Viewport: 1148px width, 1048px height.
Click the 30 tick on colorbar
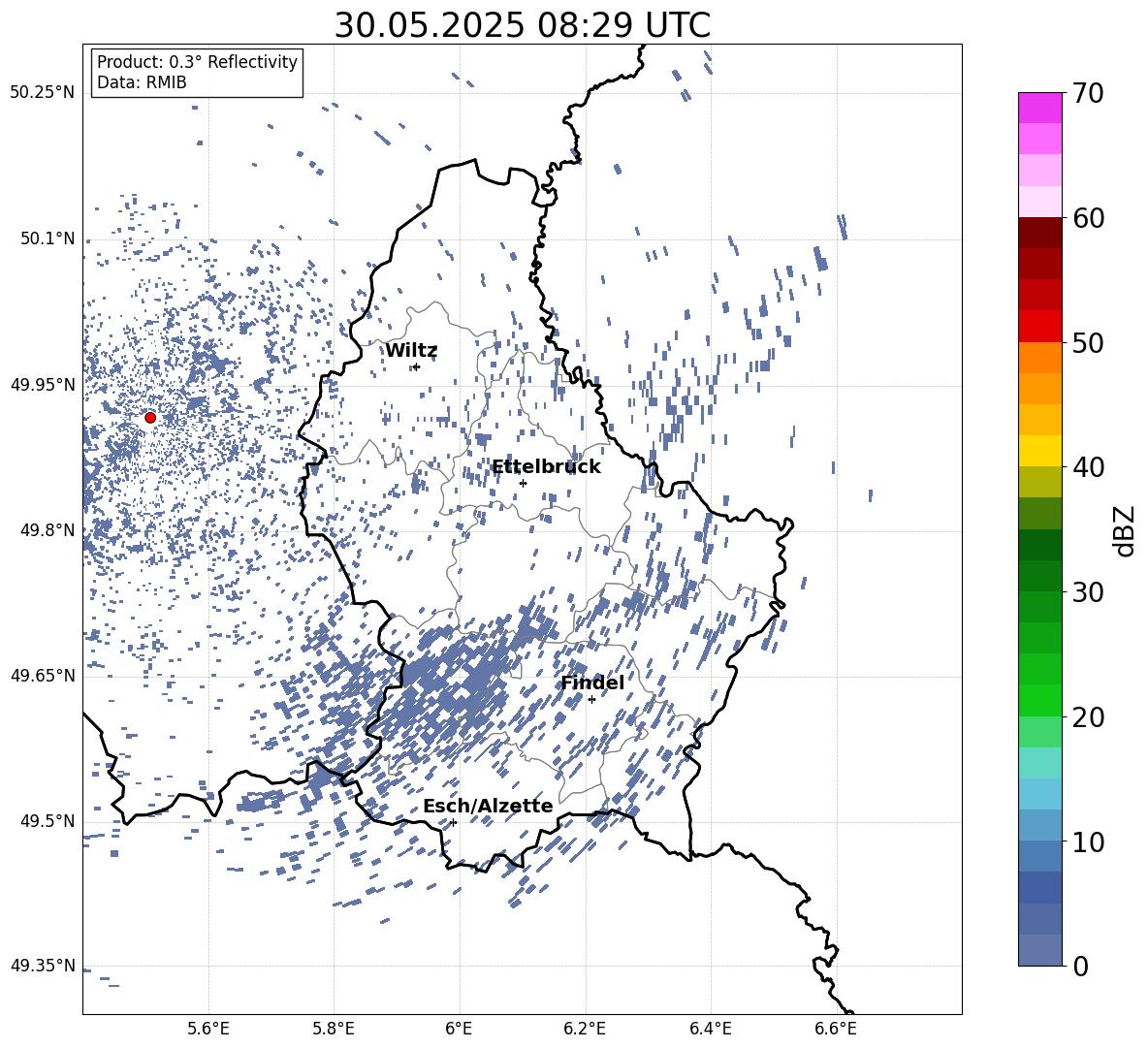[x=1088, y=592]
